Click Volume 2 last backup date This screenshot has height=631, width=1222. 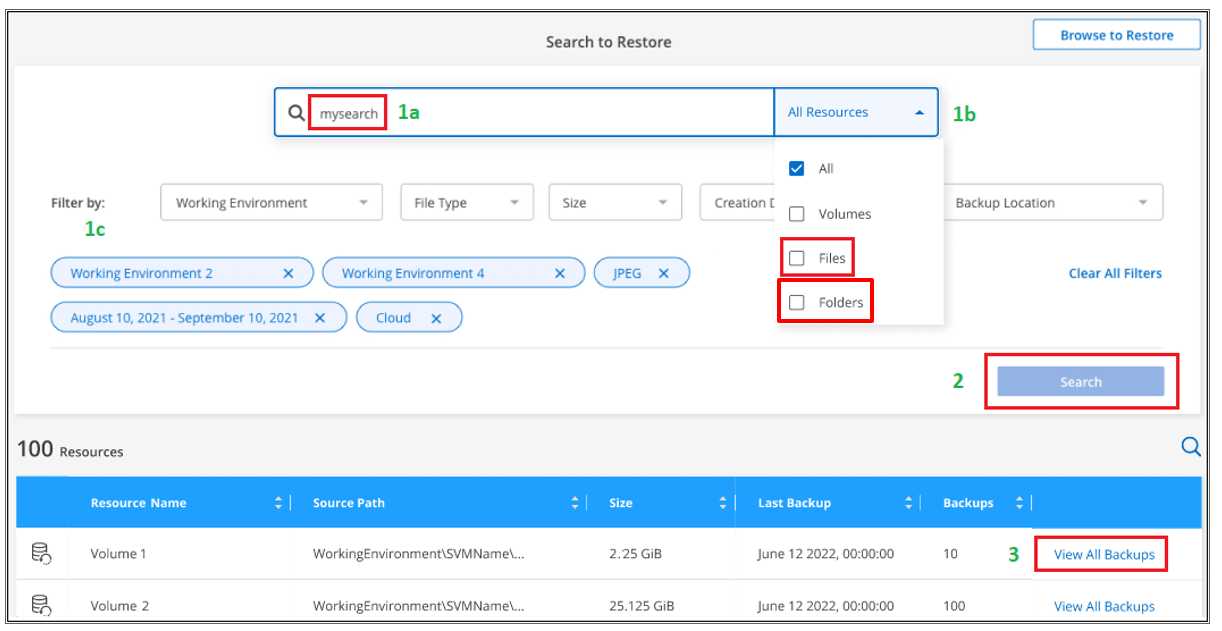coord(826,606)
